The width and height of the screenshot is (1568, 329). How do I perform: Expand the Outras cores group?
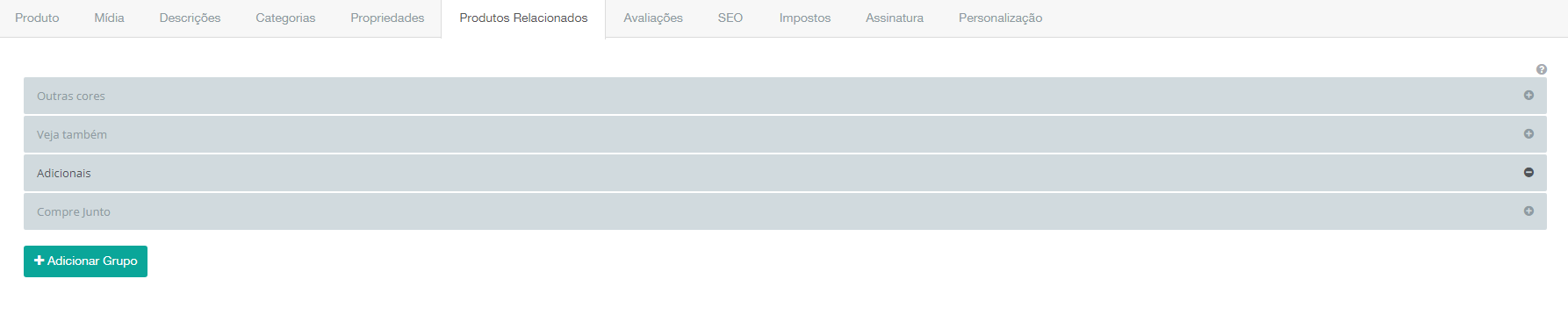785,96
